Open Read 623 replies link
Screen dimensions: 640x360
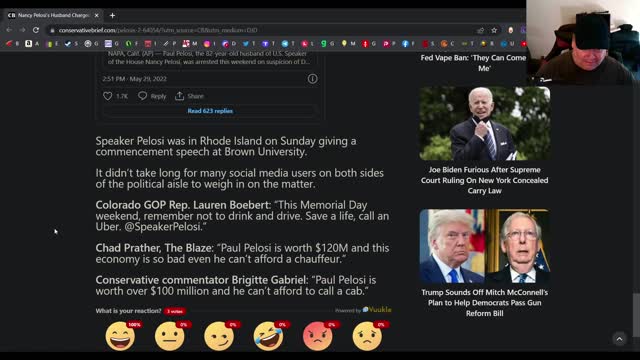pyautogui.click(x=210, y=111)
